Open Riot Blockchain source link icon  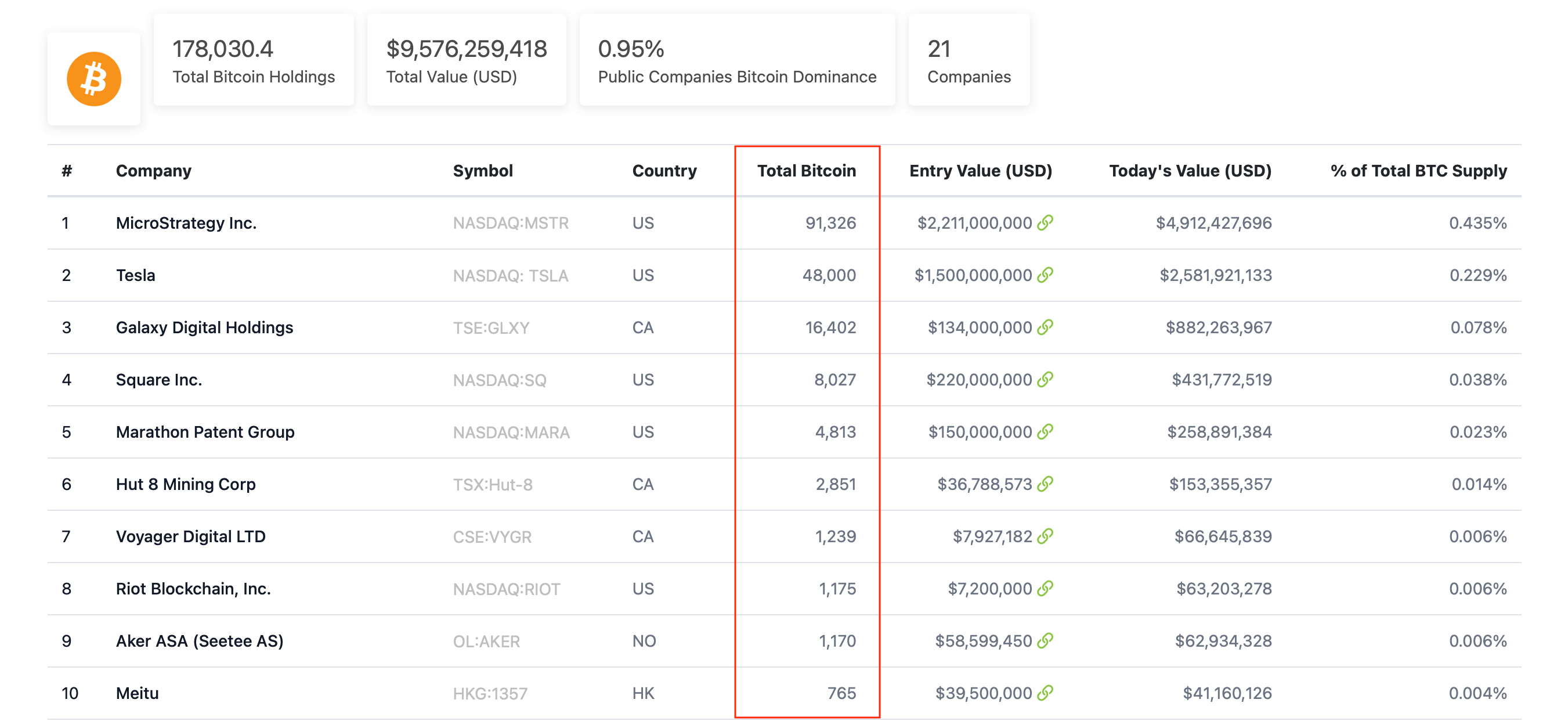pyautogui.click(x=1045, y=589)
